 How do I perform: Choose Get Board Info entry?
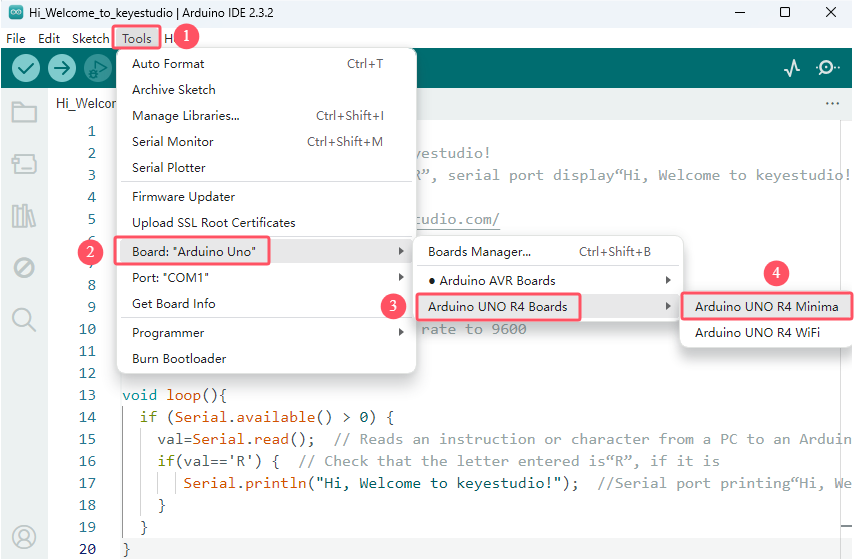[266, 304]
